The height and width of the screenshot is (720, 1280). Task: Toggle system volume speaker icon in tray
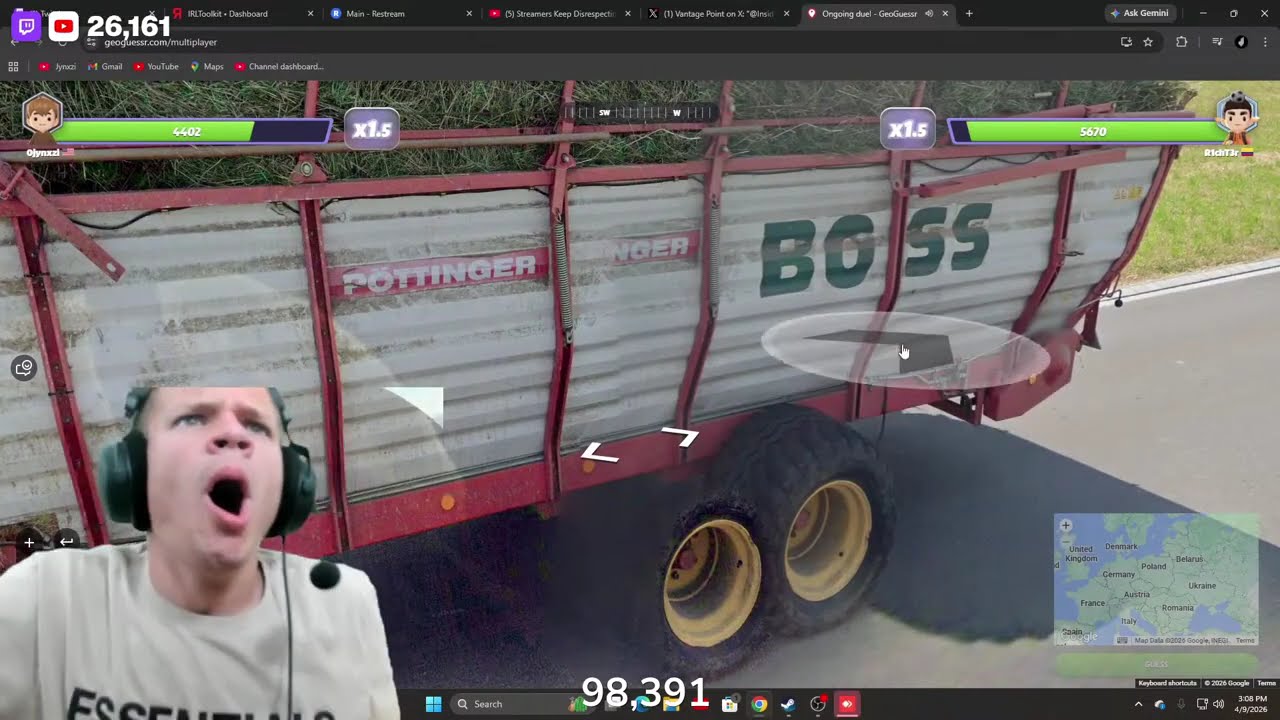pyautogui.click(x=1218, y=704)
